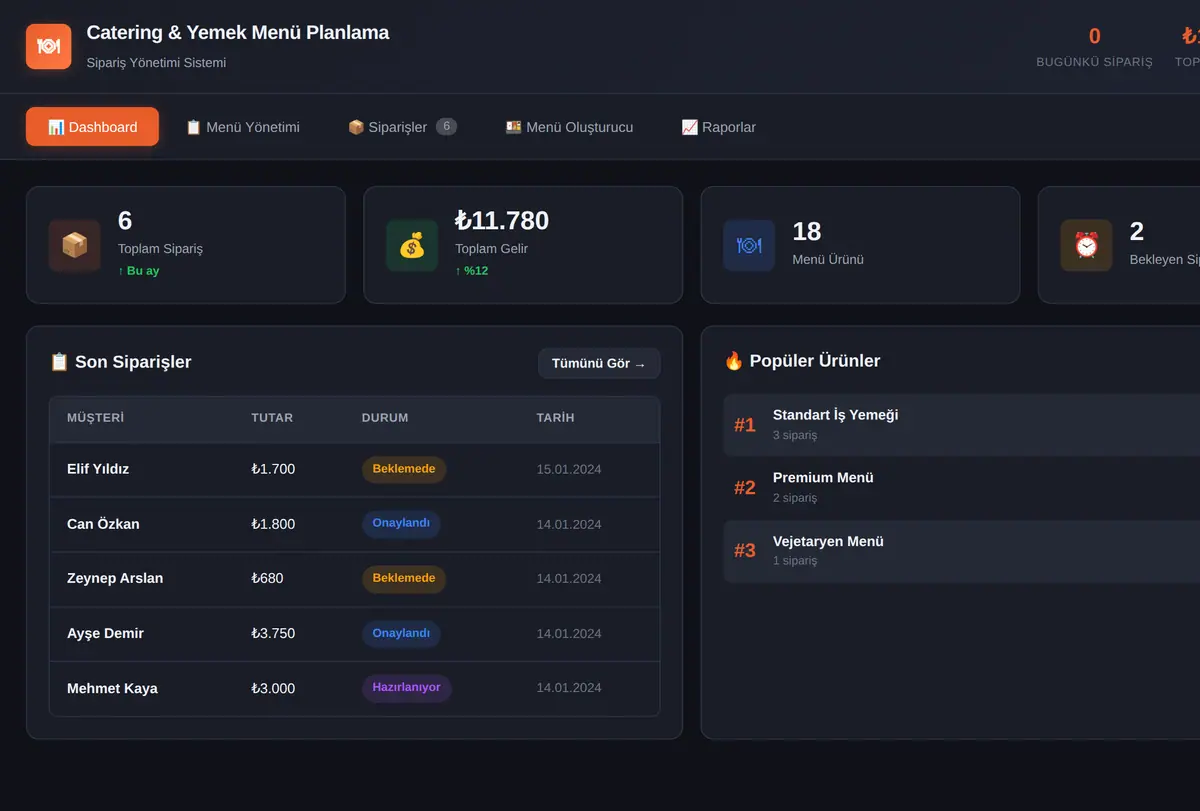
Task: Click customer name Zeynep Arslan
Action: tap(115, 578)
